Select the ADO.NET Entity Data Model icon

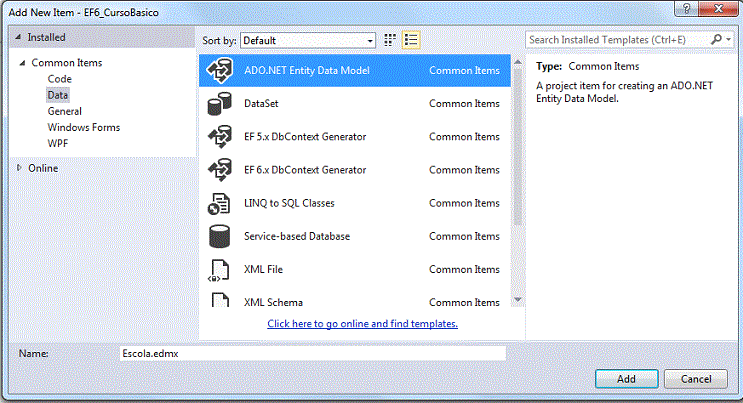219,70
